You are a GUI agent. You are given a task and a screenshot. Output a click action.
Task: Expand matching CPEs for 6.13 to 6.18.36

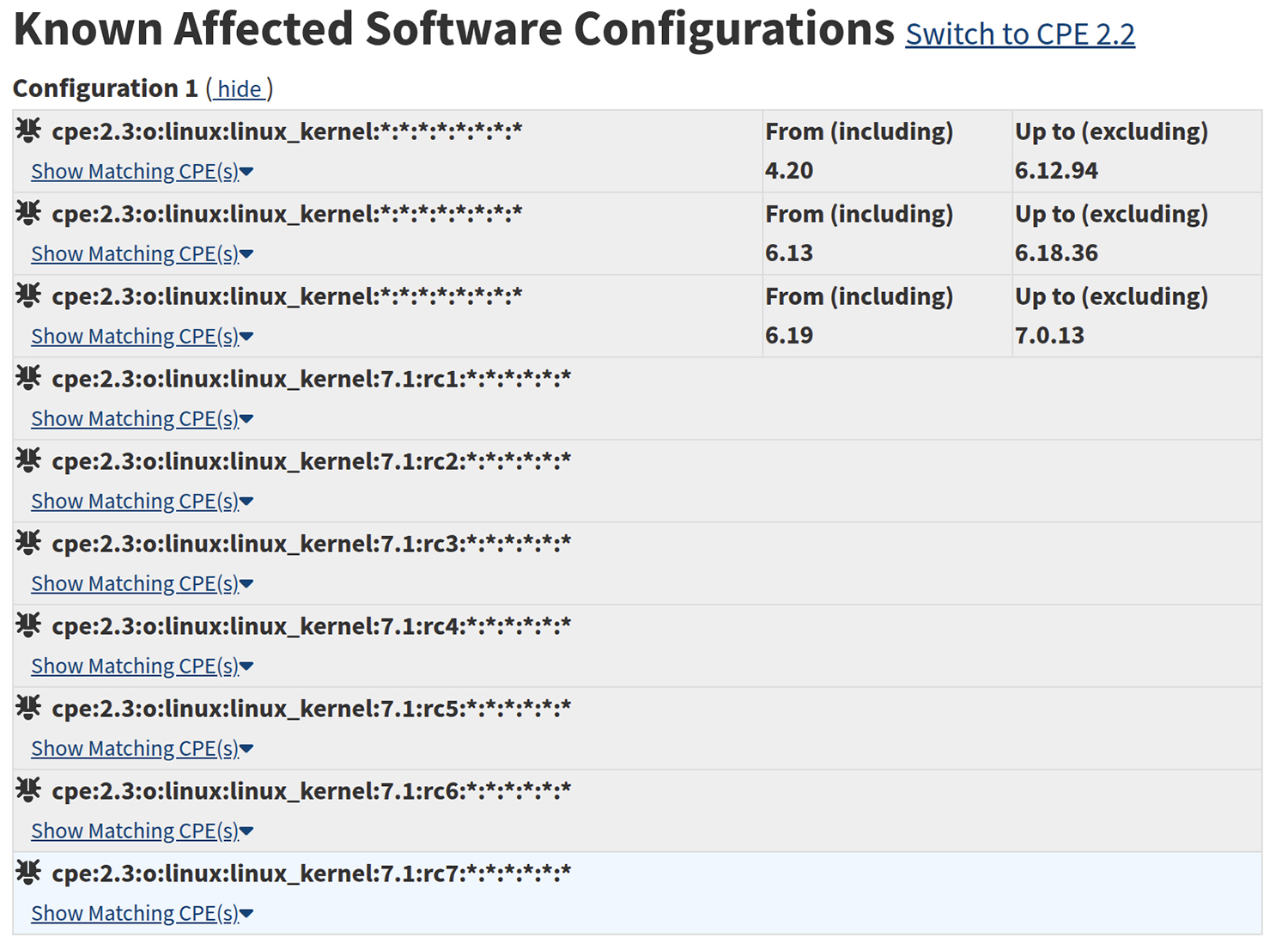click(143, 254)
